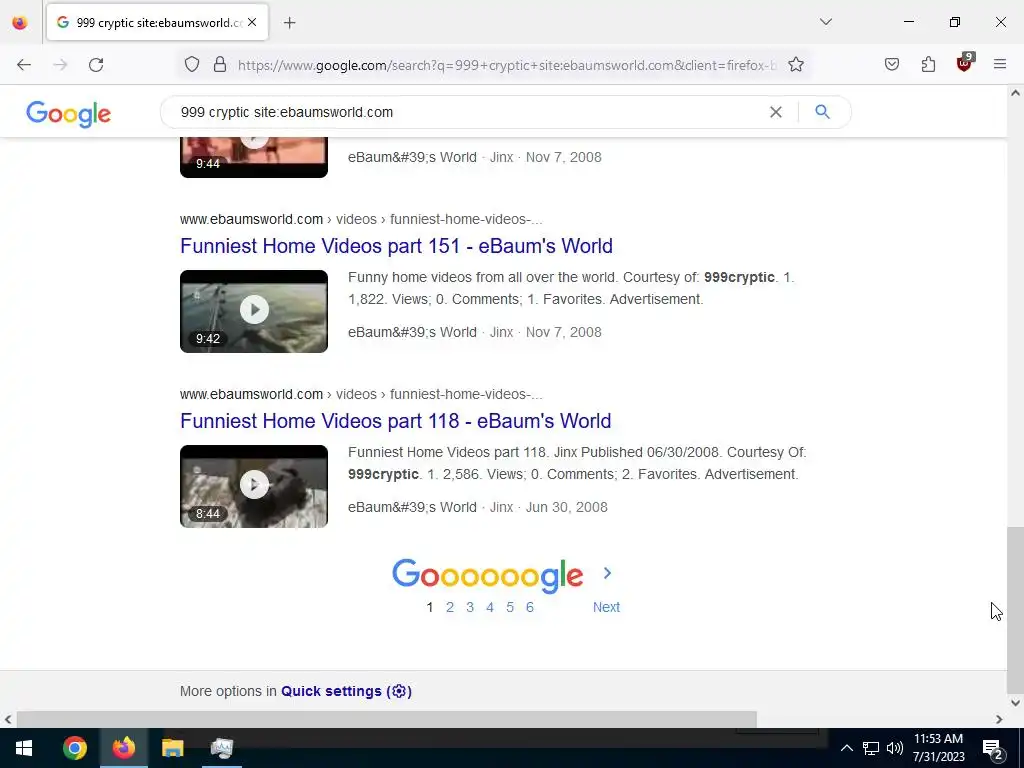Open the tracking protection shield icon
This screenshot has height=768, width=1024.
point(191,65)
